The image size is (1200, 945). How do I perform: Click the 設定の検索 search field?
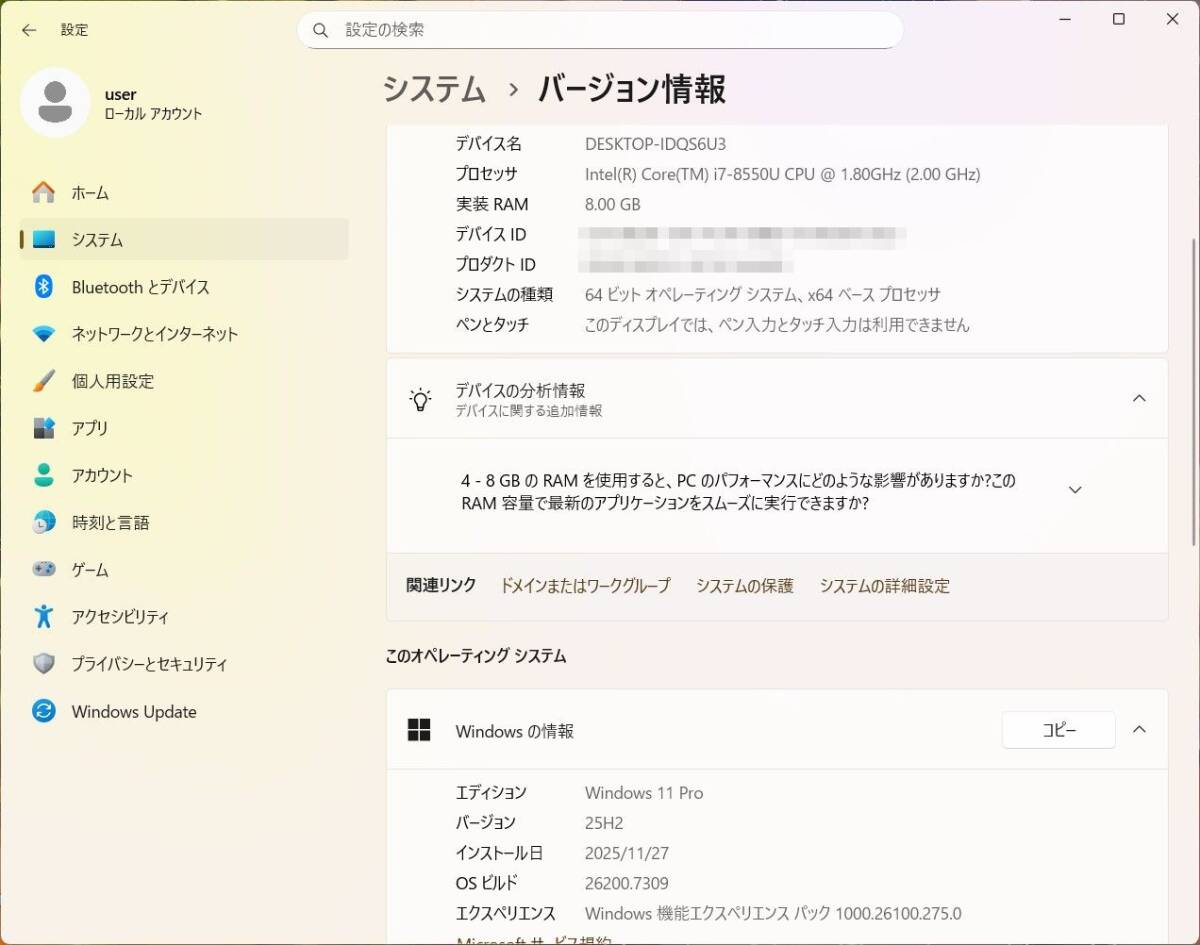(600, 30)
